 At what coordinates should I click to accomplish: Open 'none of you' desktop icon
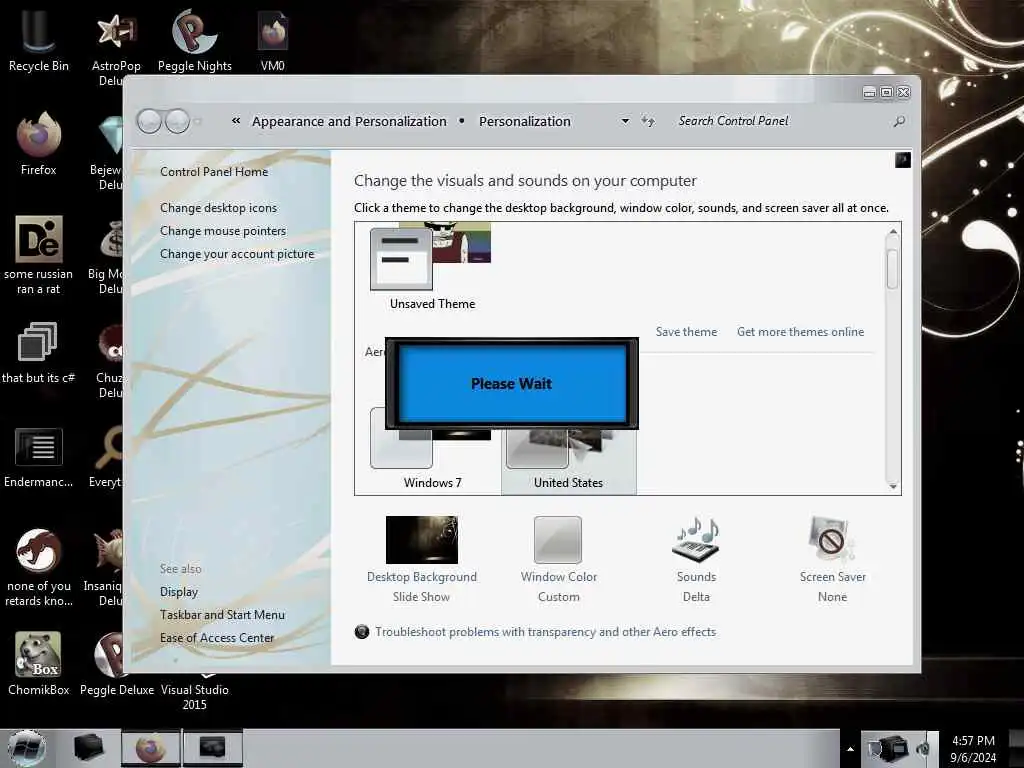pos(39,567)
